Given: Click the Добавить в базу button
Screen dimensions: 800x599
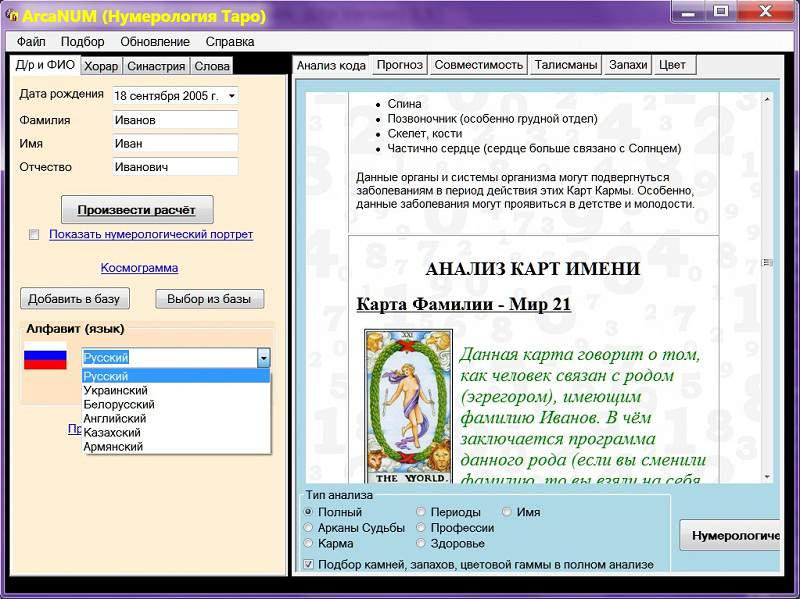Looking at the screenshot, I should [x=74, y=299].
